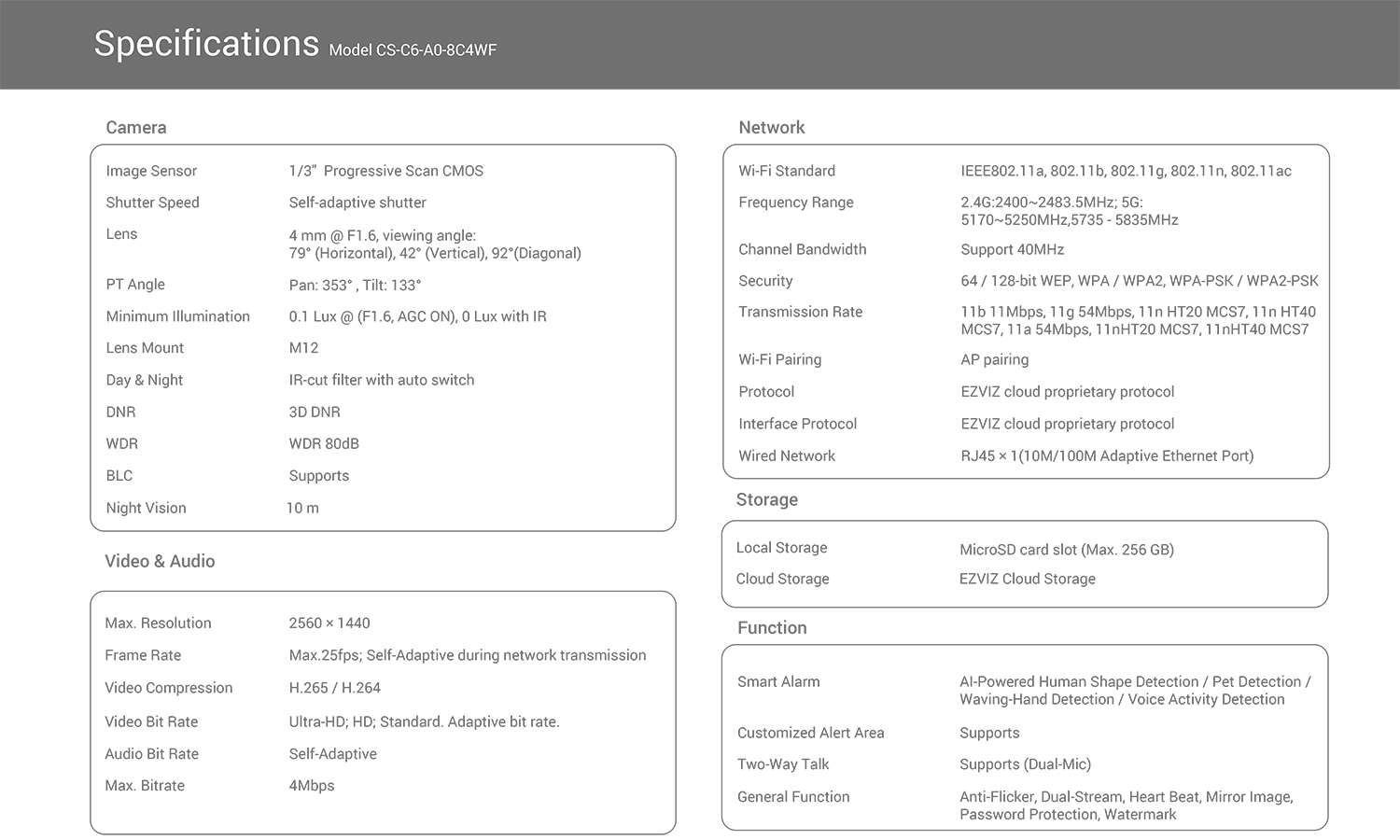Click the H.265 / H.264 compression value

pyautogui.click(x=334, y=688)
